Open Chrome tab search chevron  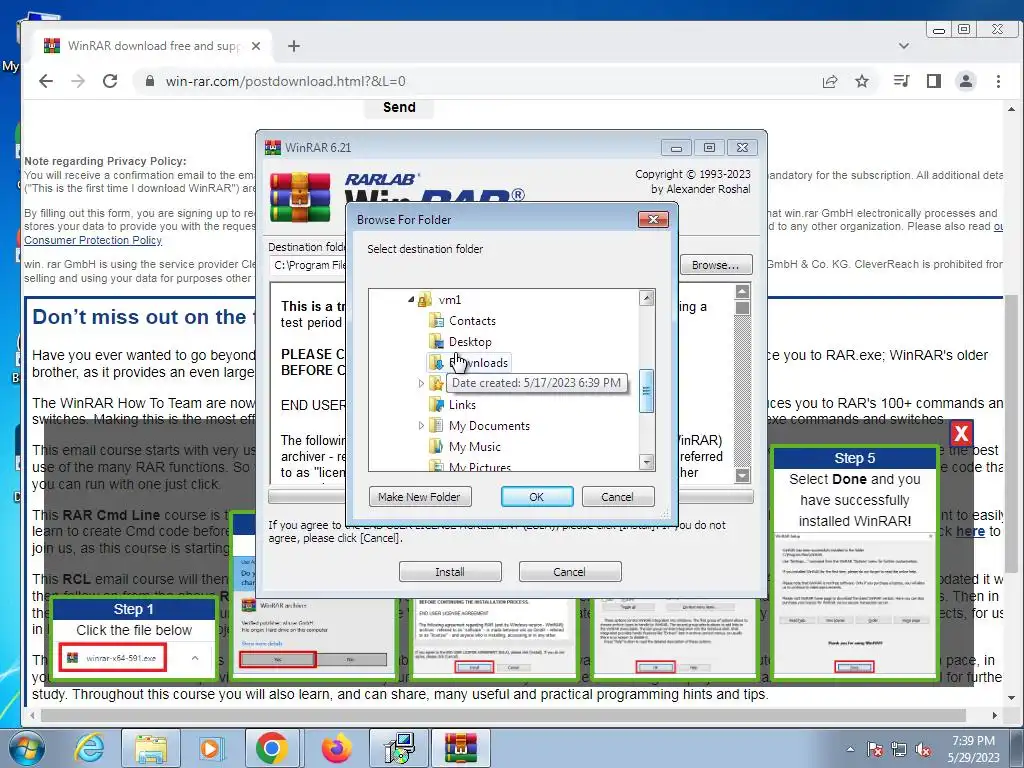[x=904, y=46]
